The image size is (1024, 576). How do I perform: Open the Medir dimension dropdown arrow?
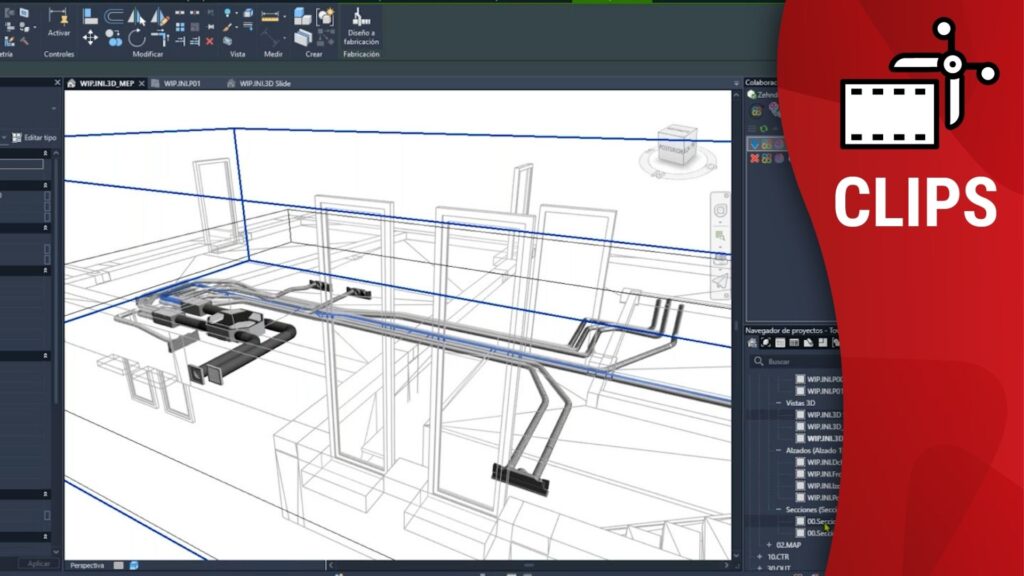coord(284,17)
